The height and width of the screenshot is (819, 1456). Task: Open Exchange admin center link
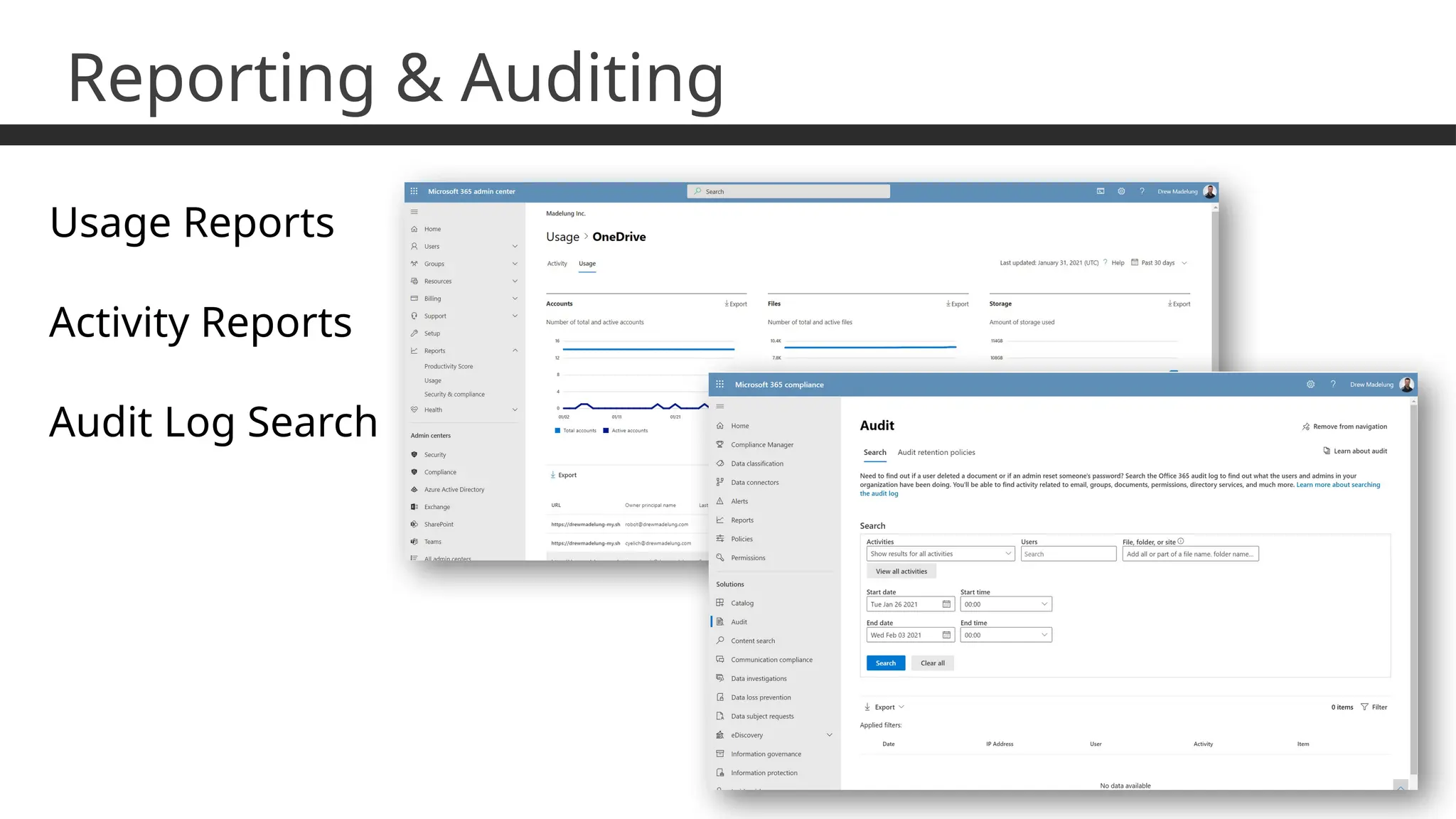point(437,507)
